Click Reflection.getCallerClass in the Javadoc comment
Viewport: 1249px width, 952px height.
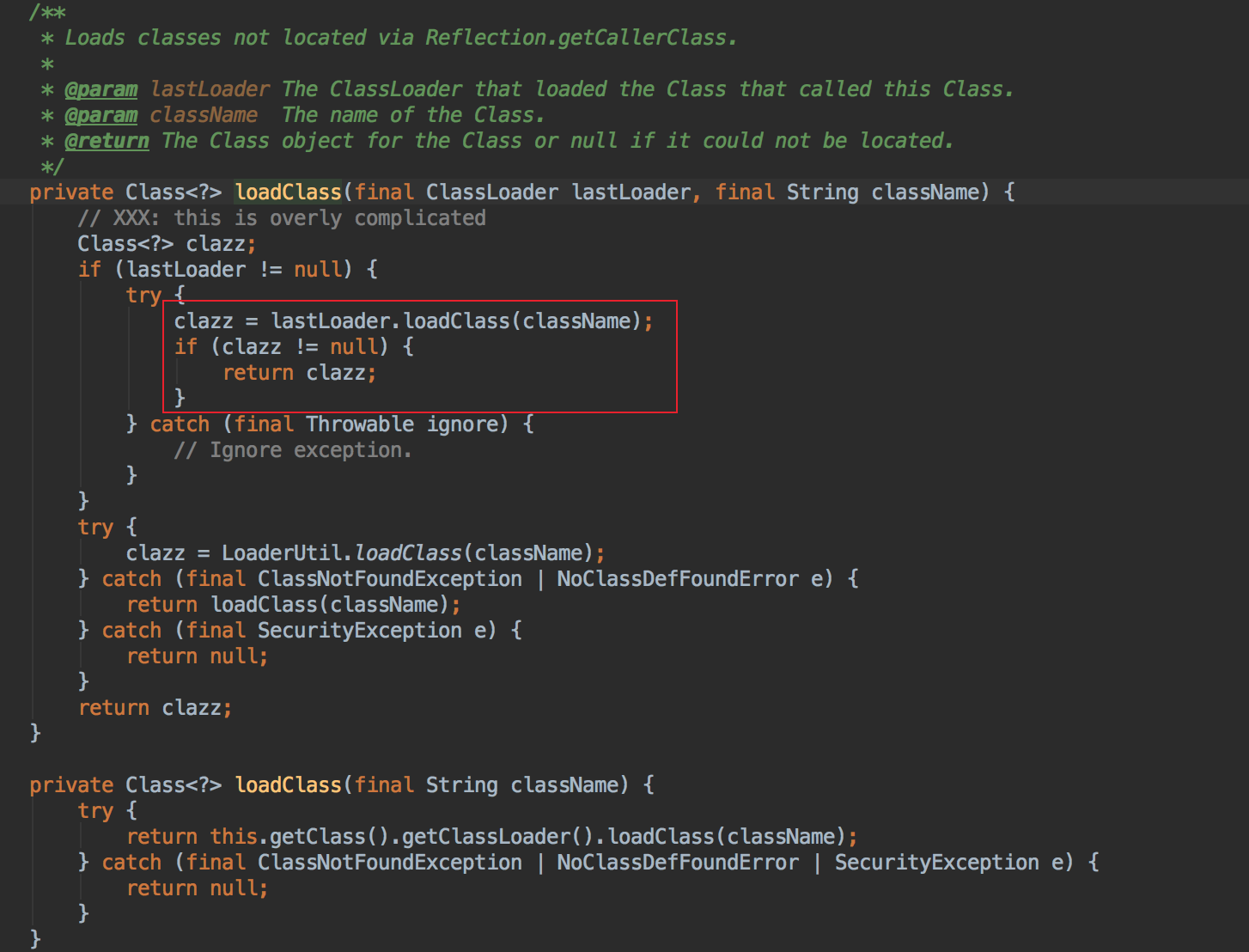[x=580, y=38]
